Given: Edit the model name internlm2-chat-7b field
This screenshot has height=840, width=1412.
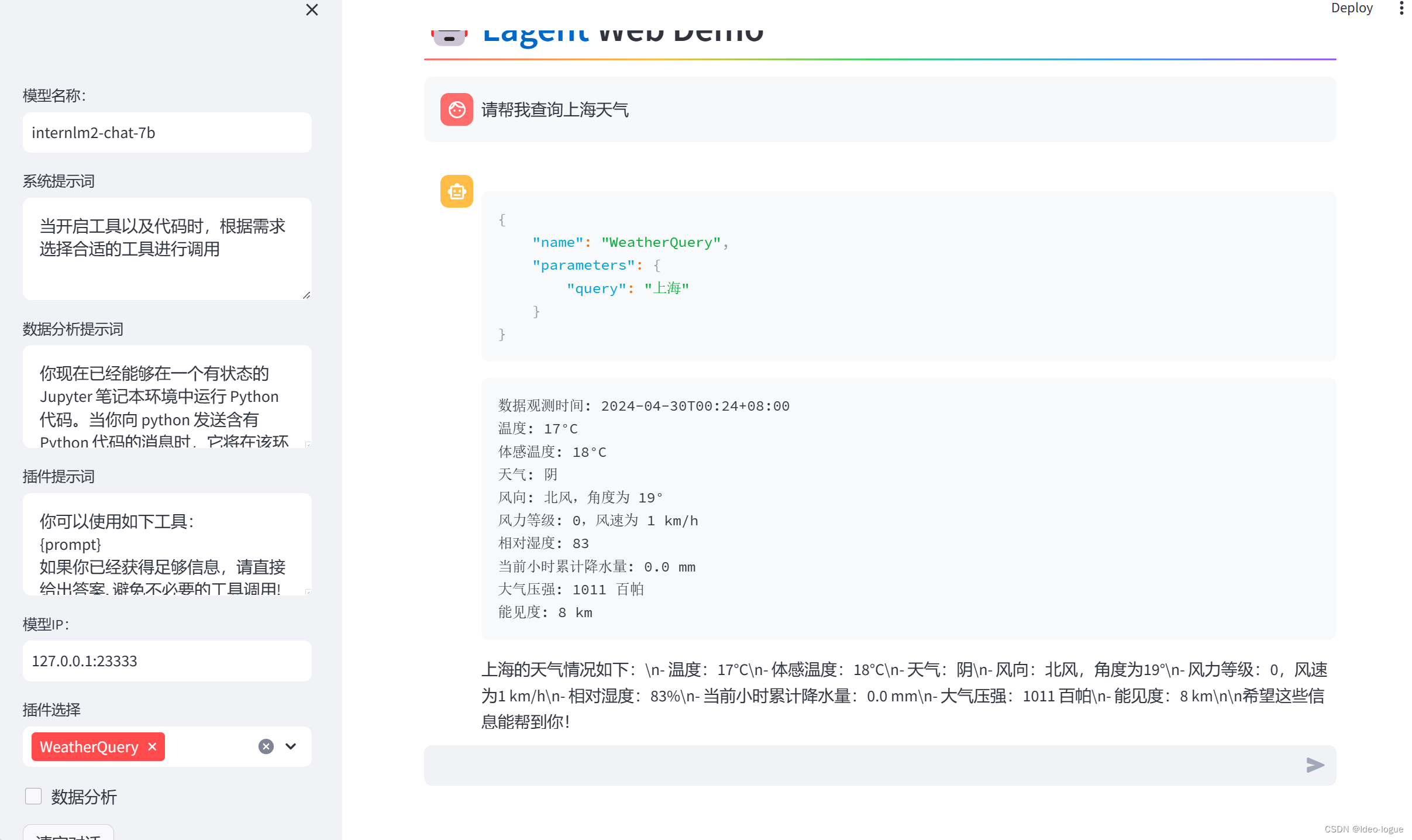Looking at the screenshot, I should [167, 133].
